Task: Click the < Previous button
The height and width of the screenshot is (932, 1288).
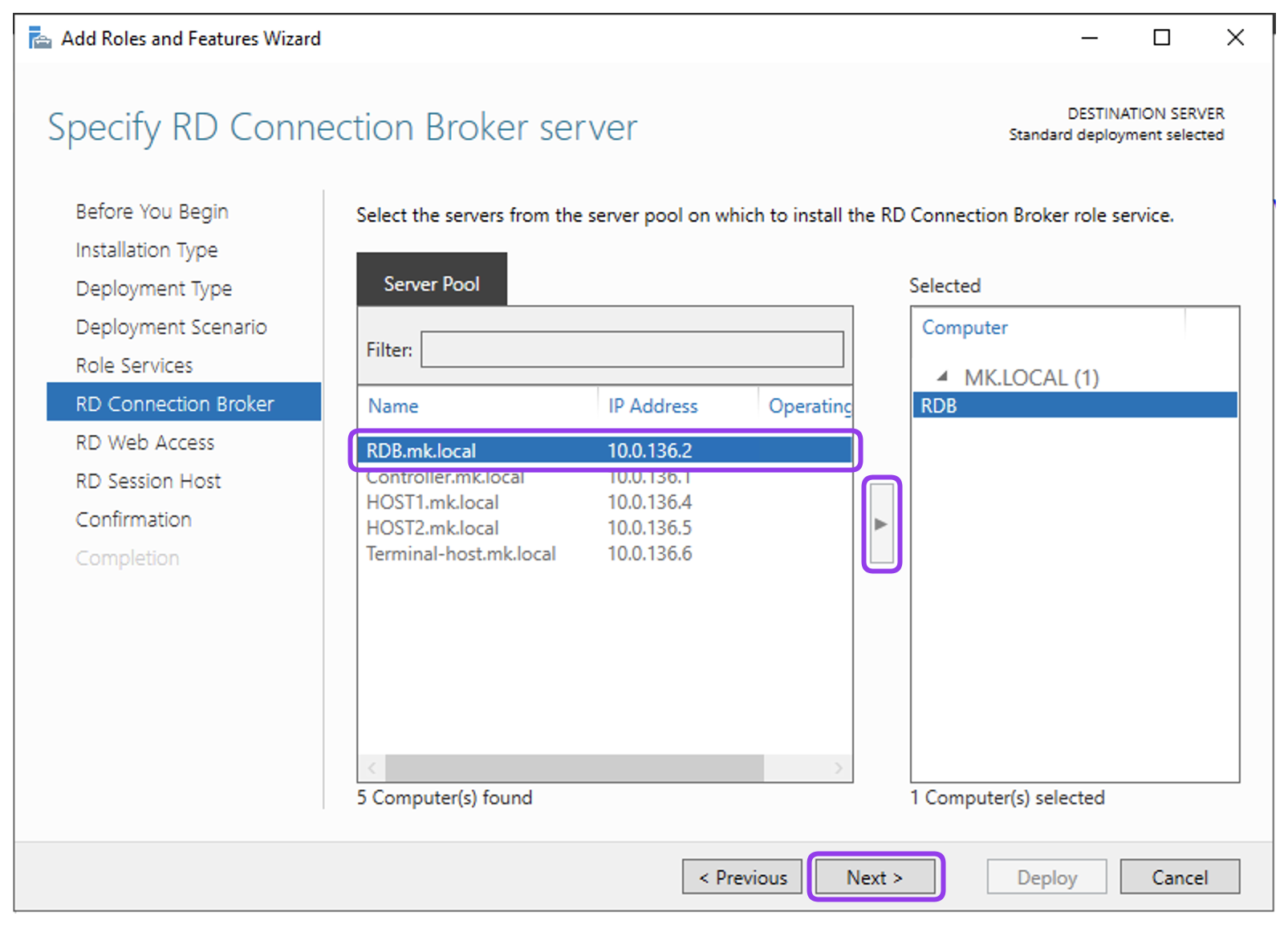Action: tap(742, 877)
